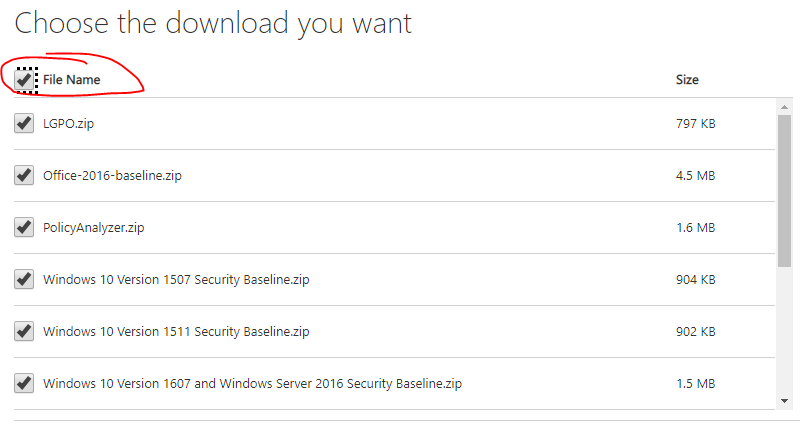Click Windows 10 Version 1507 Security Baseline.zip
Image resolution: width=800 pixels, height=442 pixels.
tap(176, 280)
